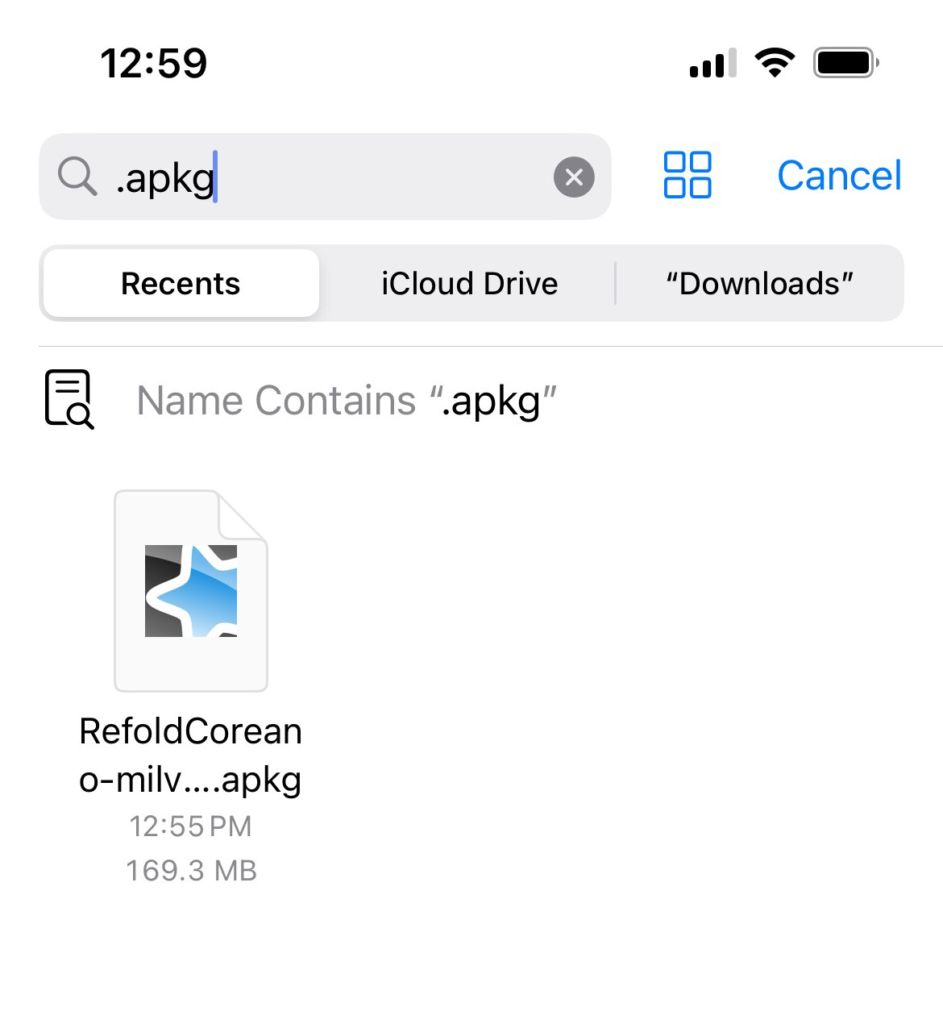Switch scope to "Downloads" folder

760,284
